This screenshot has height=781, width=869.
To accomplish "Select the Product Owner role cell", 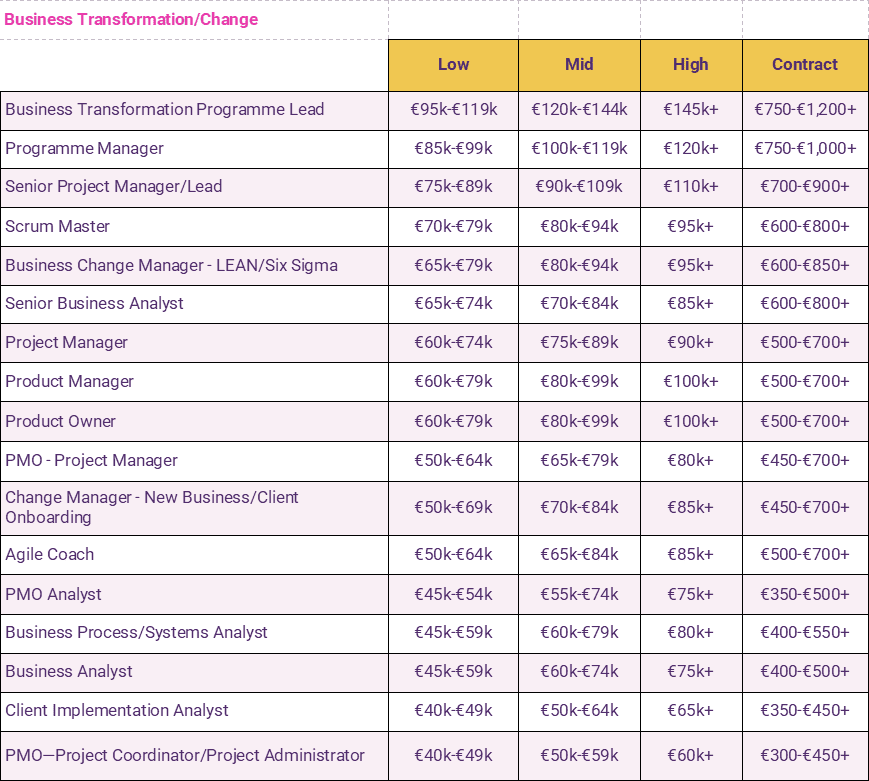I will pyautogui.click(x=60, y=422).
